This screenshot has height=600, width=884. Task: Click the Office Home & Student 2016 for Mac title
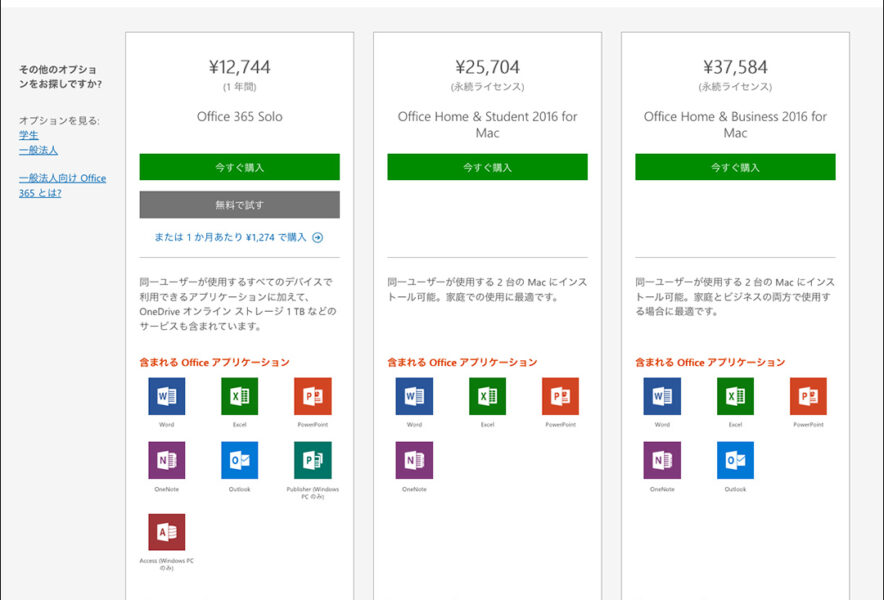click(x=488, y=125)
